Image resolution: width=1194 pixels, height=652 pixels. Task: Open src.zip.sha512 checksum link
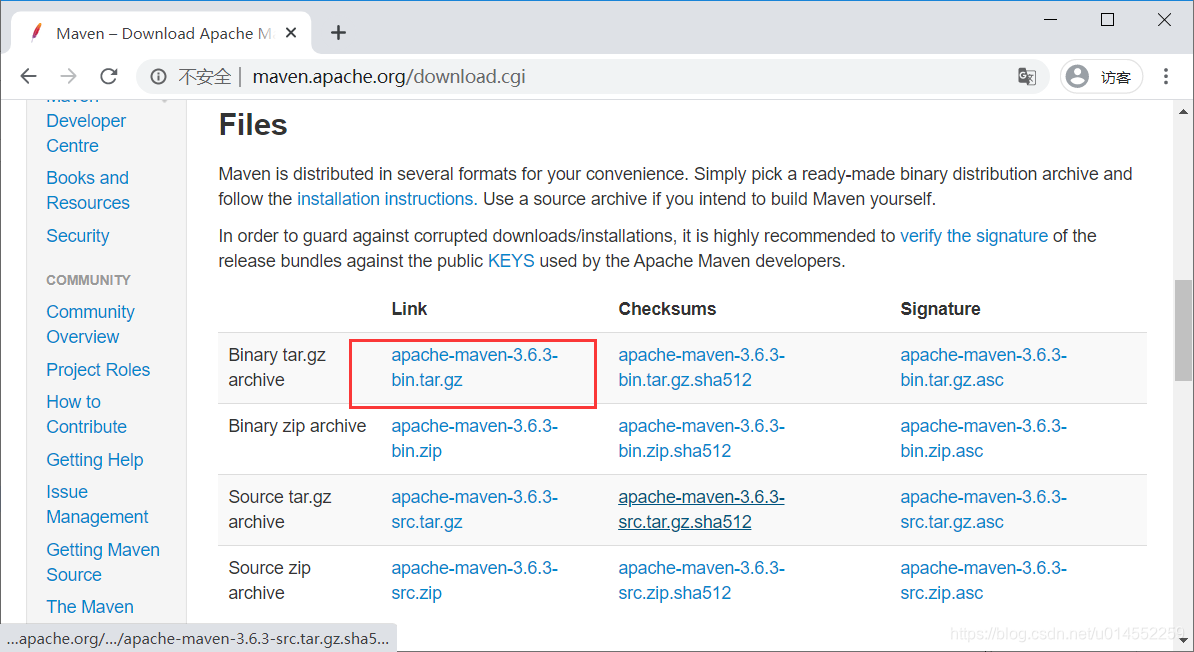tap(701, 580)
